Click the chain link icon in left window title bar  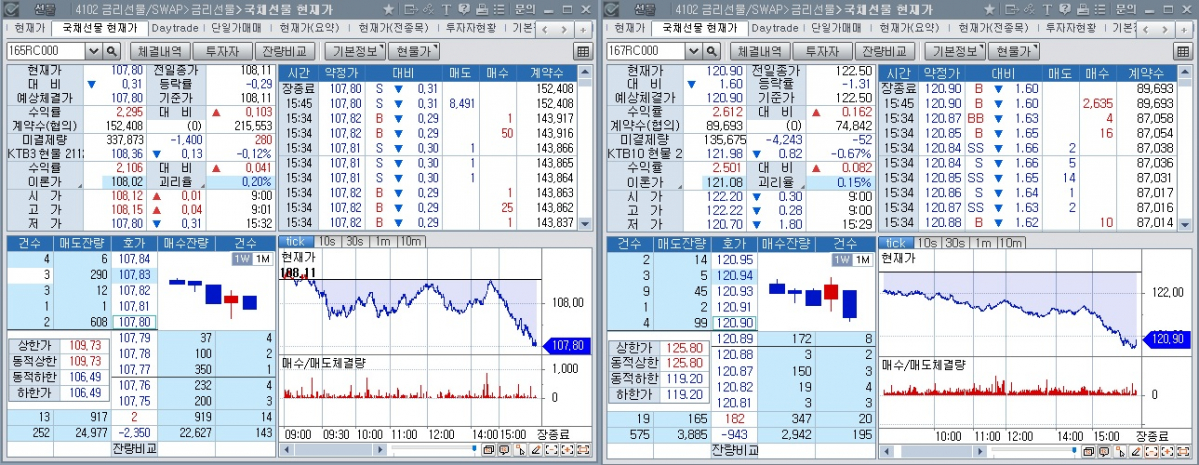pos(428,10)
